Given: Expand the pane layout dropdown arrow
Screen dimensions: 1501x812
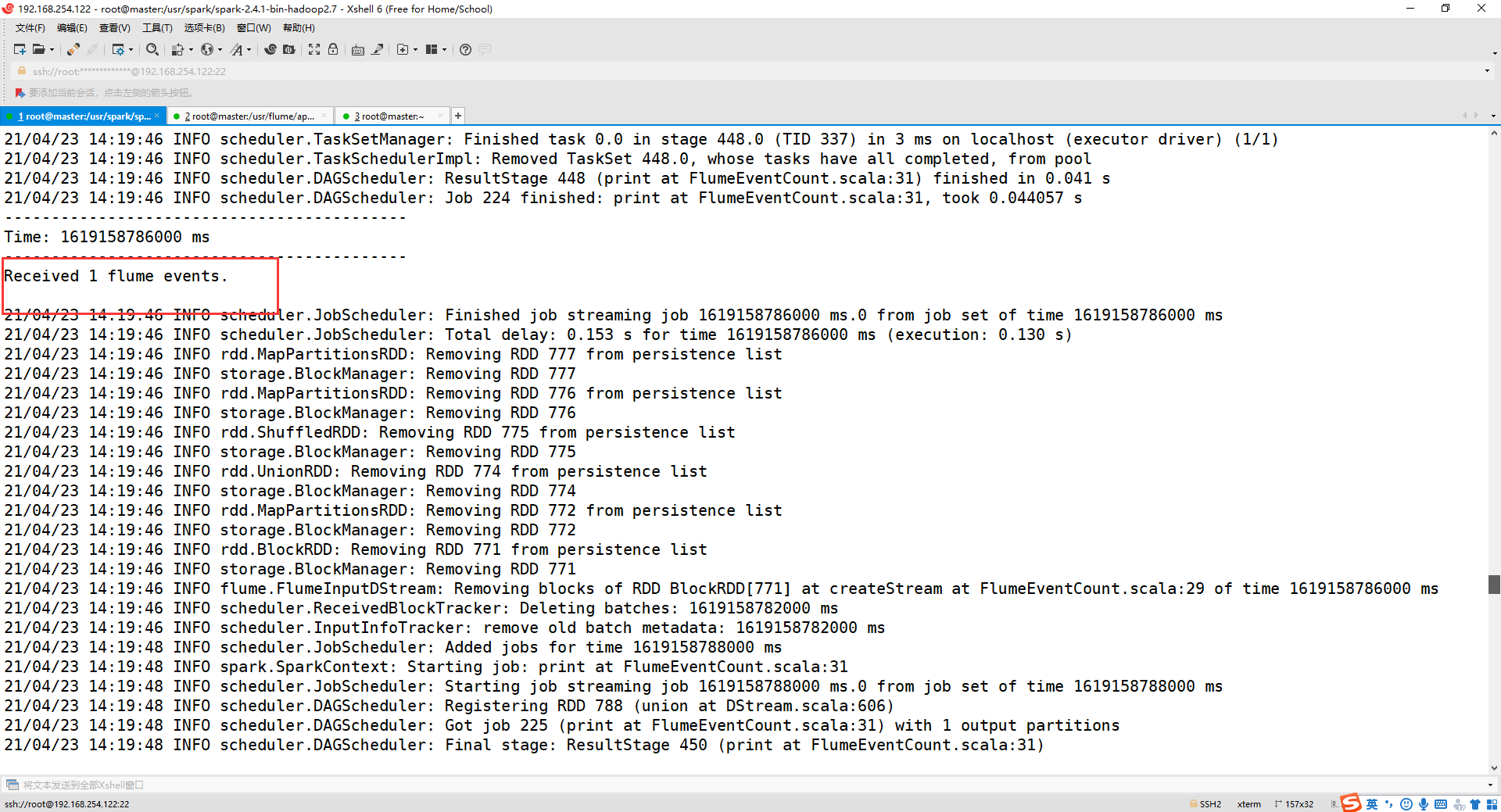Looking at the screenshot, I should pos(444,49).
